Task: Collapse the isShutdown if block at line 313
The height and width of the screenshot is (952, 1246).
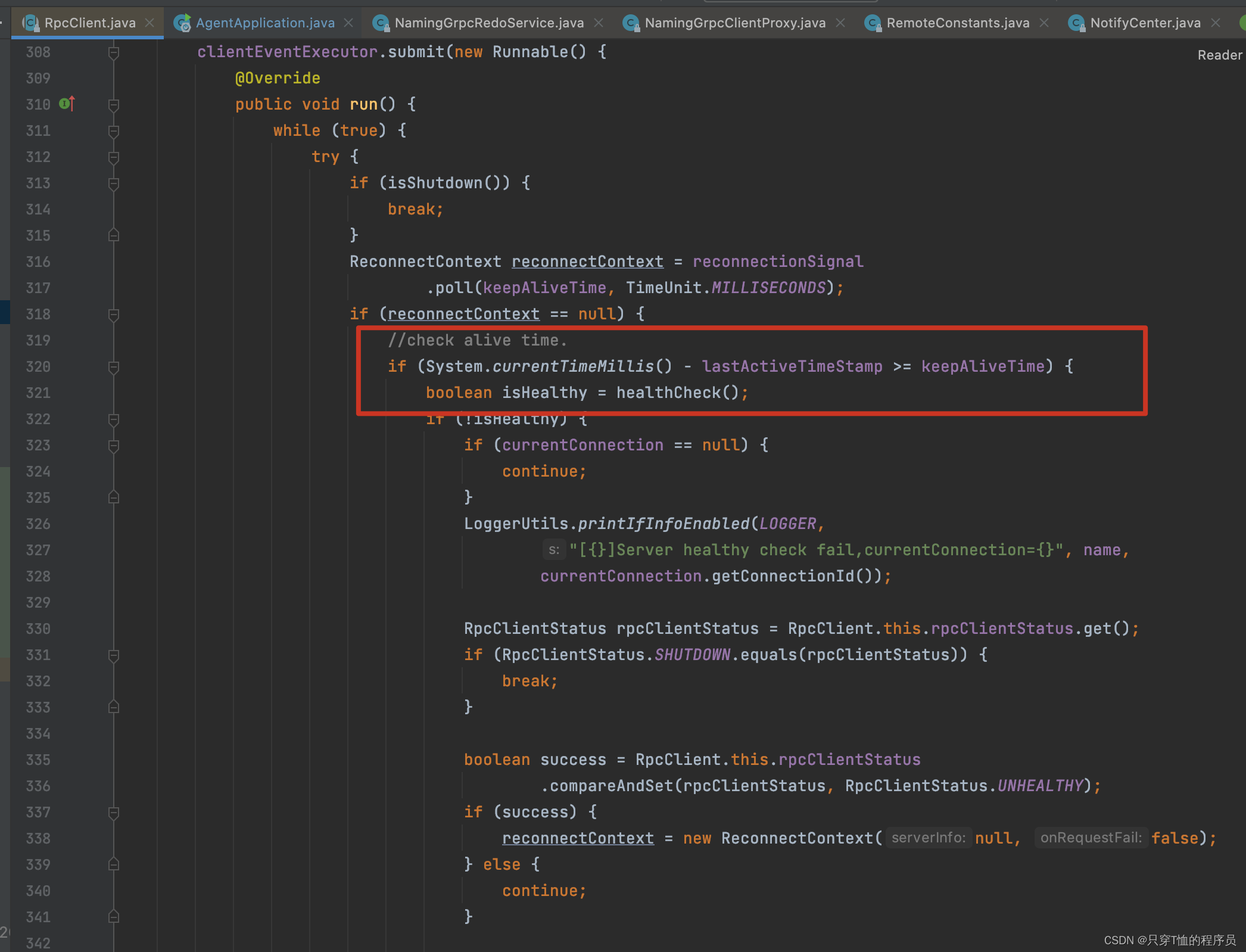Action: point(114,183)
